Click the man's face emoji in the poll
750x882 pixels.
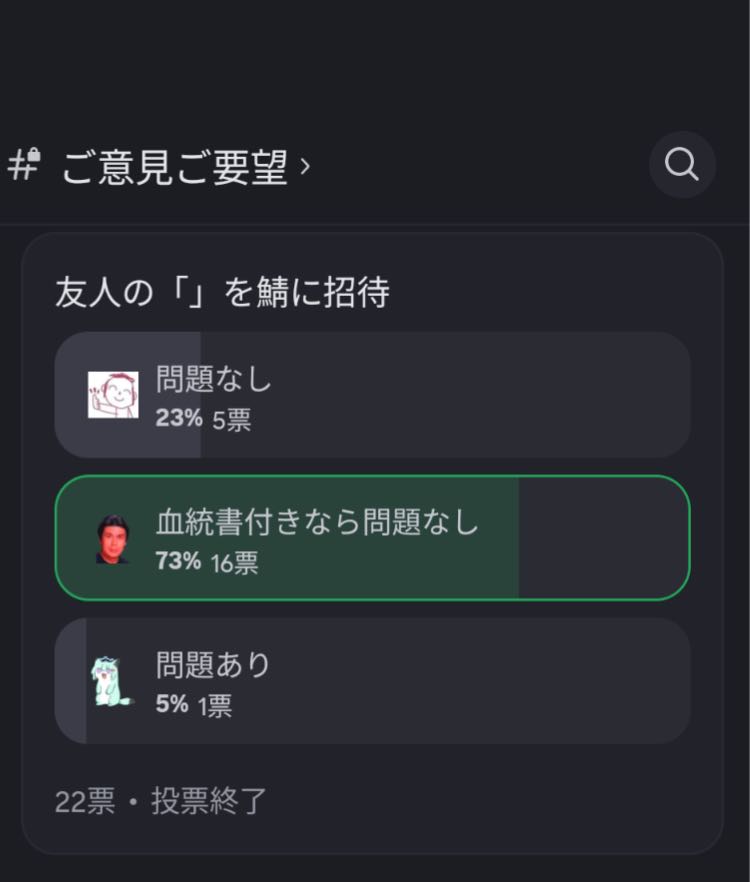[112, 539]
